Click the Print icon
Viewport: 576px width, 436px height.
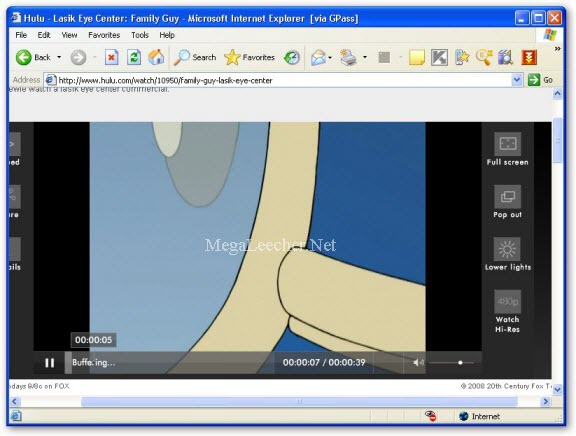(x=348, y=57)
